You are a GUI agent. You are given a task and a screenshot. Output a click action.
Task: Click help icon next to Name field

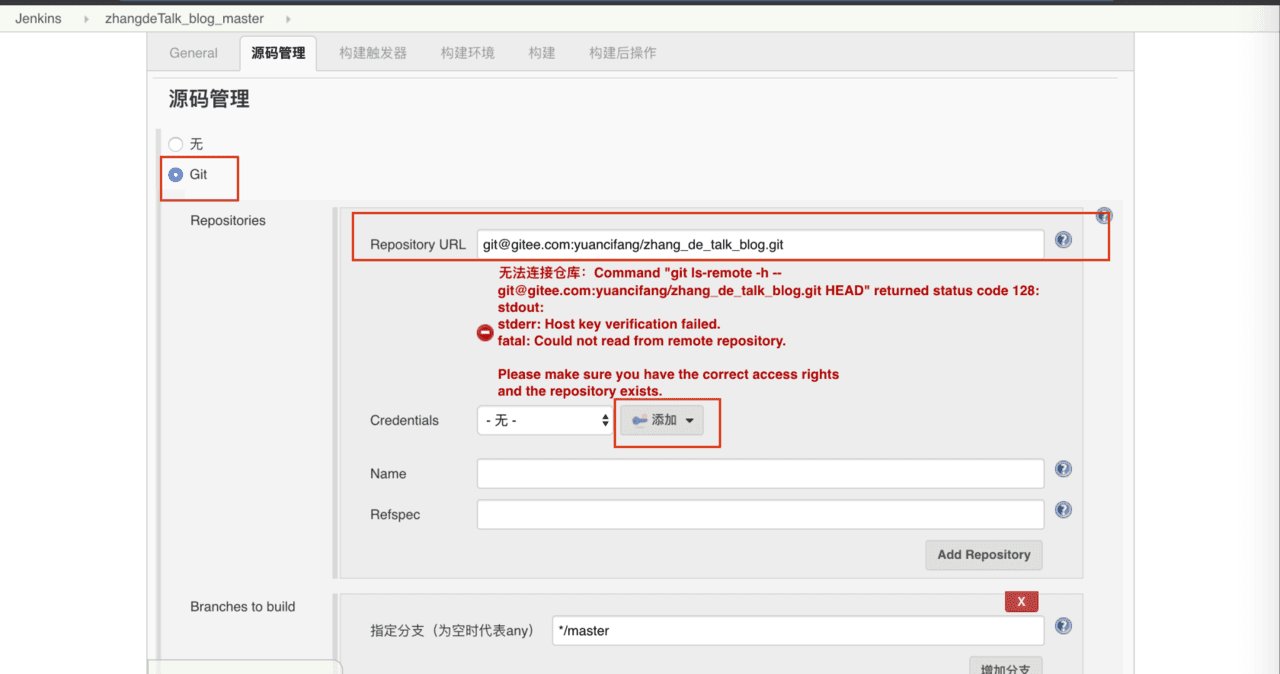(1063, 469)
